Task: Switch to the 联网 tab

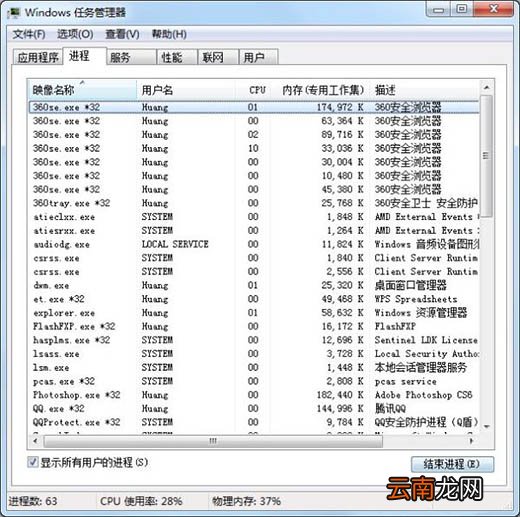Action: (218, 57)
